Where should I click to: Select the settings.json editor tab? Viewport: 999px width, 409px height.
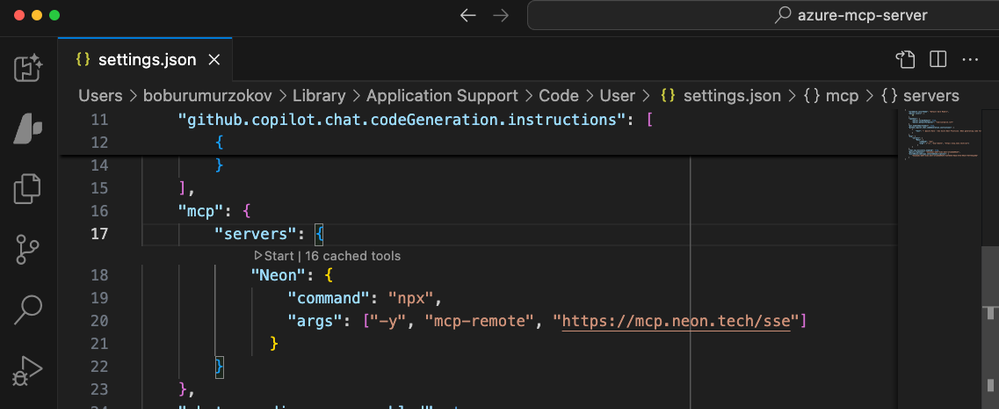pyautogui.click(x=144, y=59)
